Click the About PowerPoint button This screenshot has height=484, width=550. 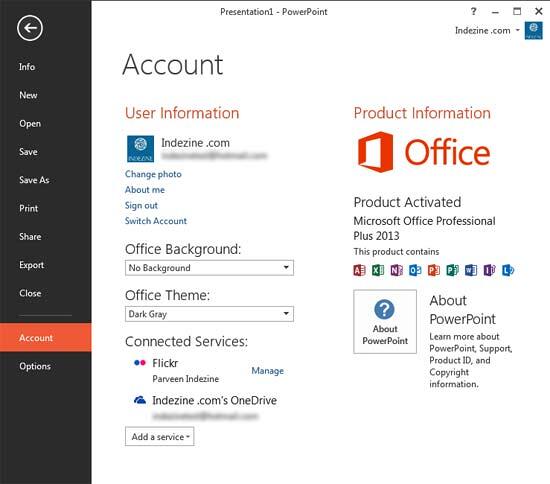[x=385, y=322]
